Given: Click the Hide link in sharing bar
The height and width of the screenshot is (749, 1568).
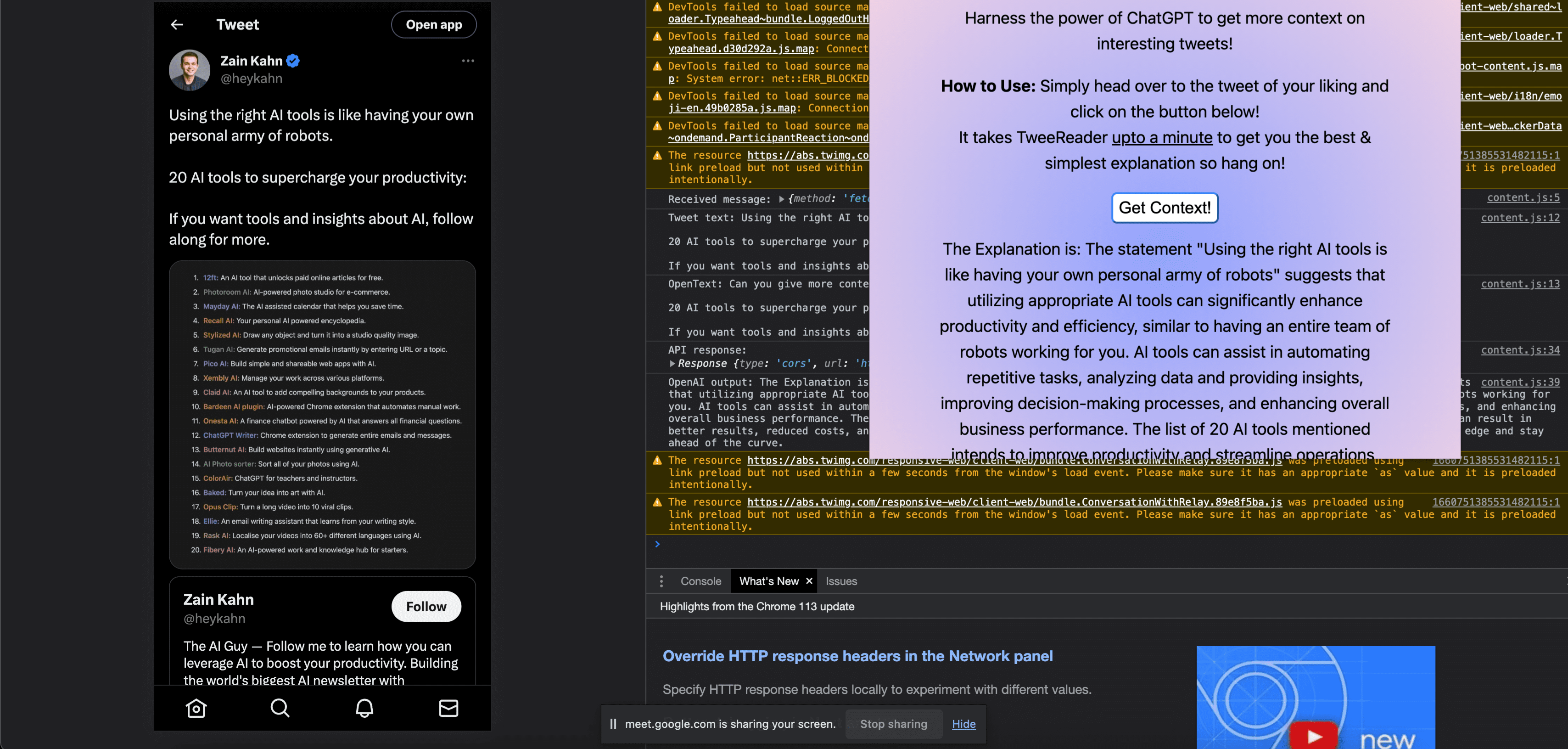Looking at the screenshot, I should 963,724.
